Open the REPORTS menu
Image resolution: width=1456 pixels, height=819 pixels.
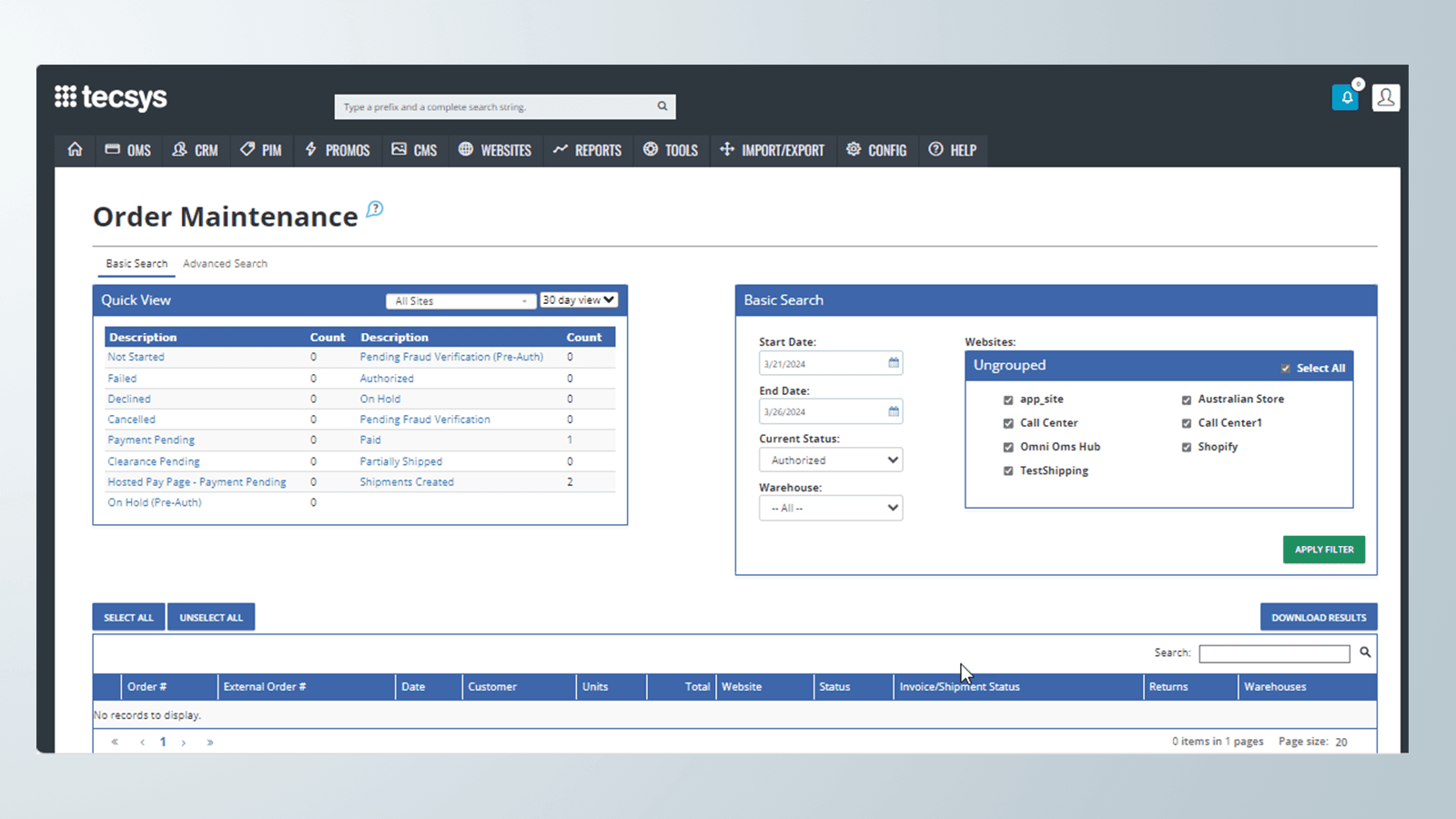click(587, 150)
